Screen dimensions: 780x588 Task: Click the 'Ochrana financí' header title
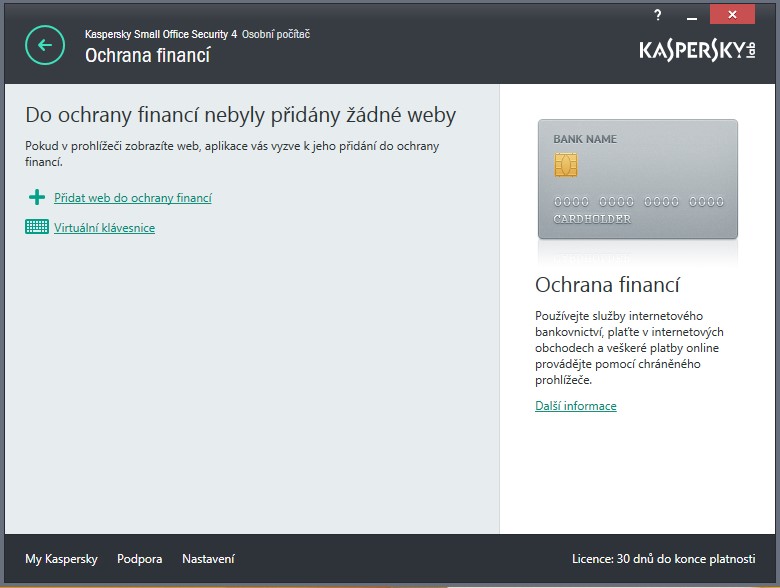(147, 55)
